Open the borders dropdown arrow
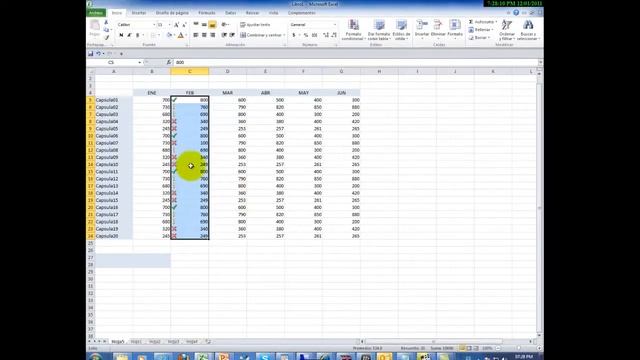Image resolution: width=640 pixels, height=360 pixels. click(159, 36)
